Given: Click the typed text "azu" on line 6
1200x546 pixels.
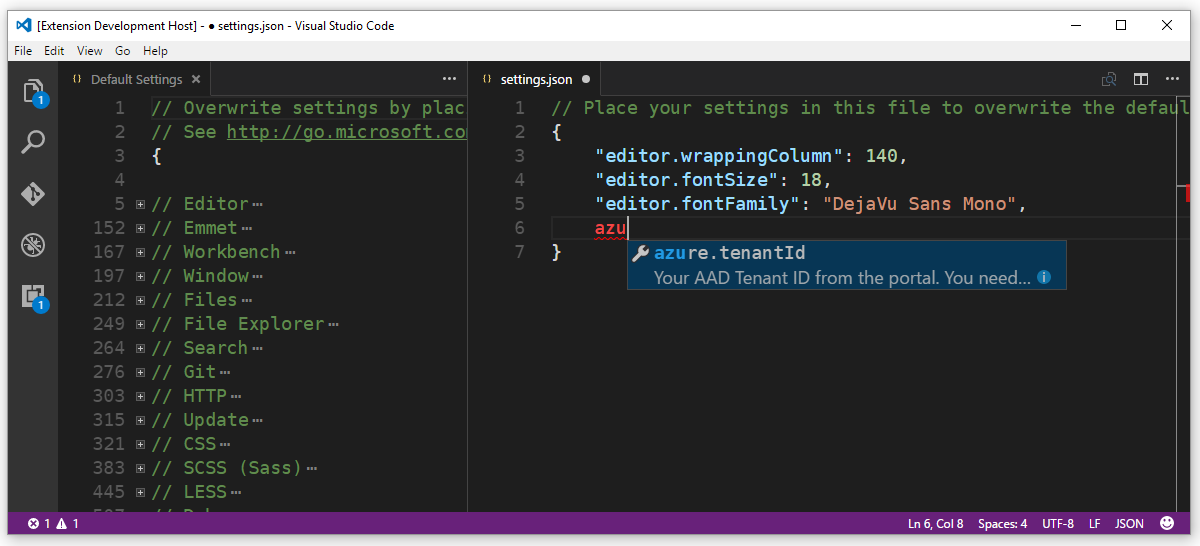Looking at the screenshot, I should 611,228.
